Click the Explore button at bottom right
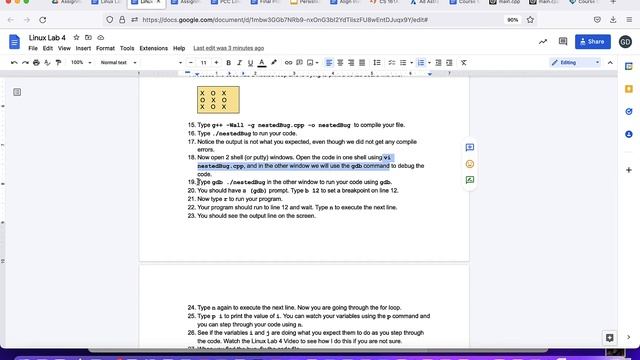 pos(609,338)
